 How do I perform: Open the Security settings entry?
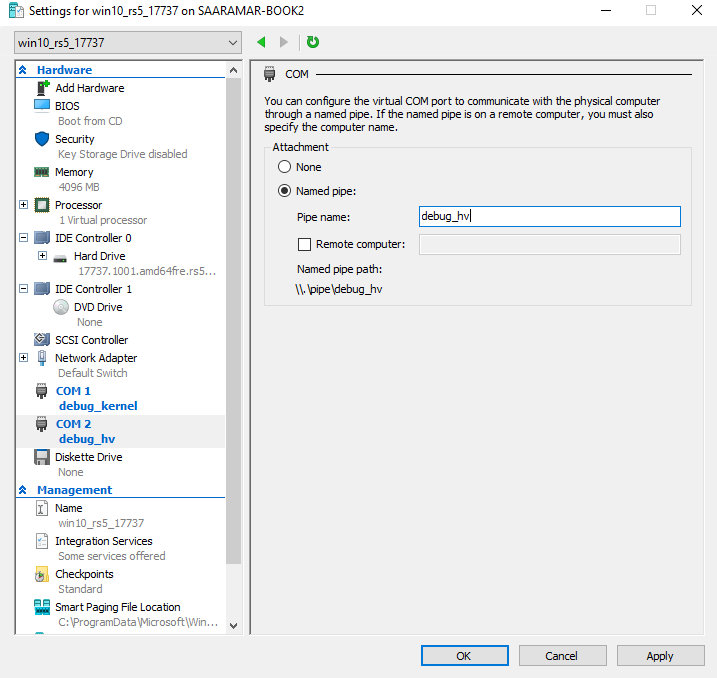(x=75, y=139)
